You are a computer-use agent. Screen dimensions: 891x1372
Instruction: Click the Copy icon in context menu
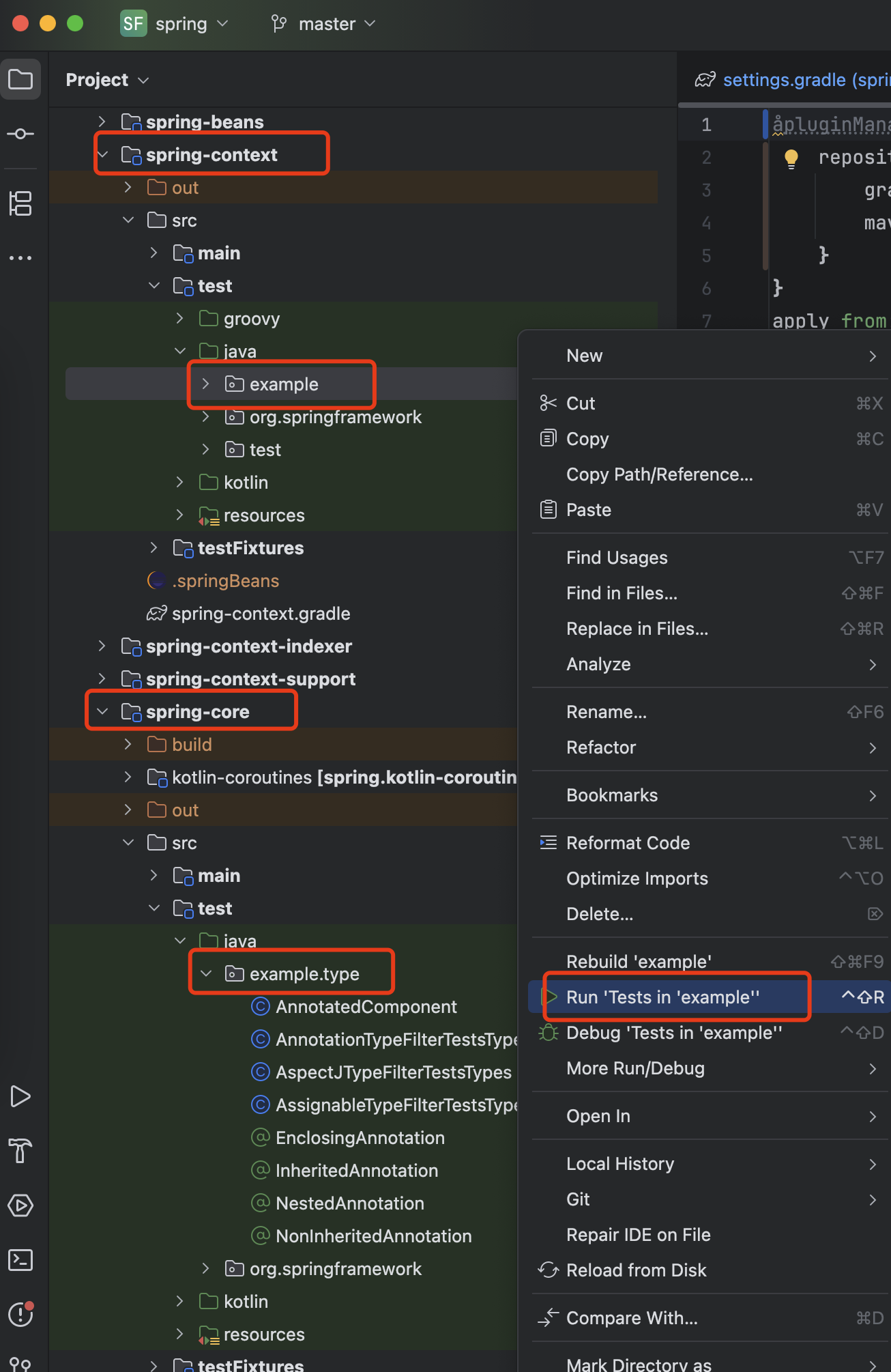point(549,438)
